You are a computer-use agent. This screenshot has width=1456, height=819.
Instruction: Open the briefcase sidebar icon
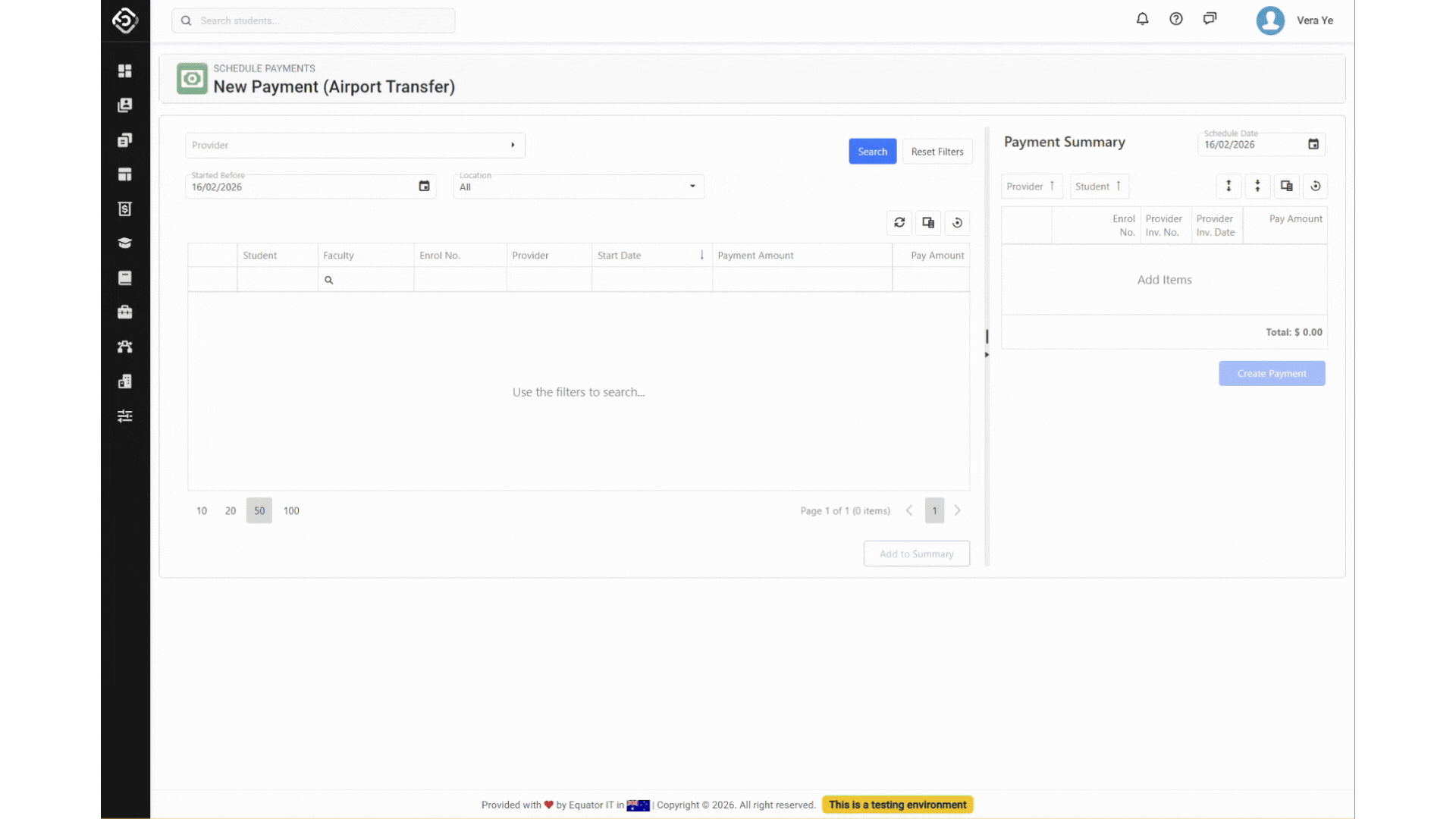pyautogui.click(x=125, y=312)
